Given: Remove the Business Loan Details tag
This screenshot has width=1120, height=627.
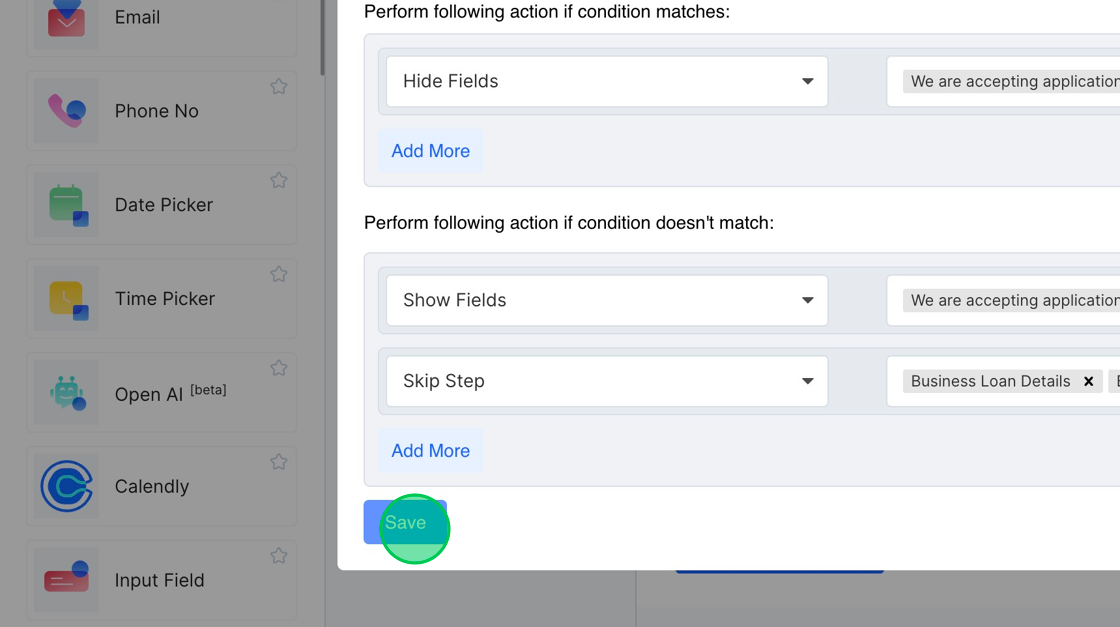Looking at the screenshot, I should click(x=1088, y=381).
